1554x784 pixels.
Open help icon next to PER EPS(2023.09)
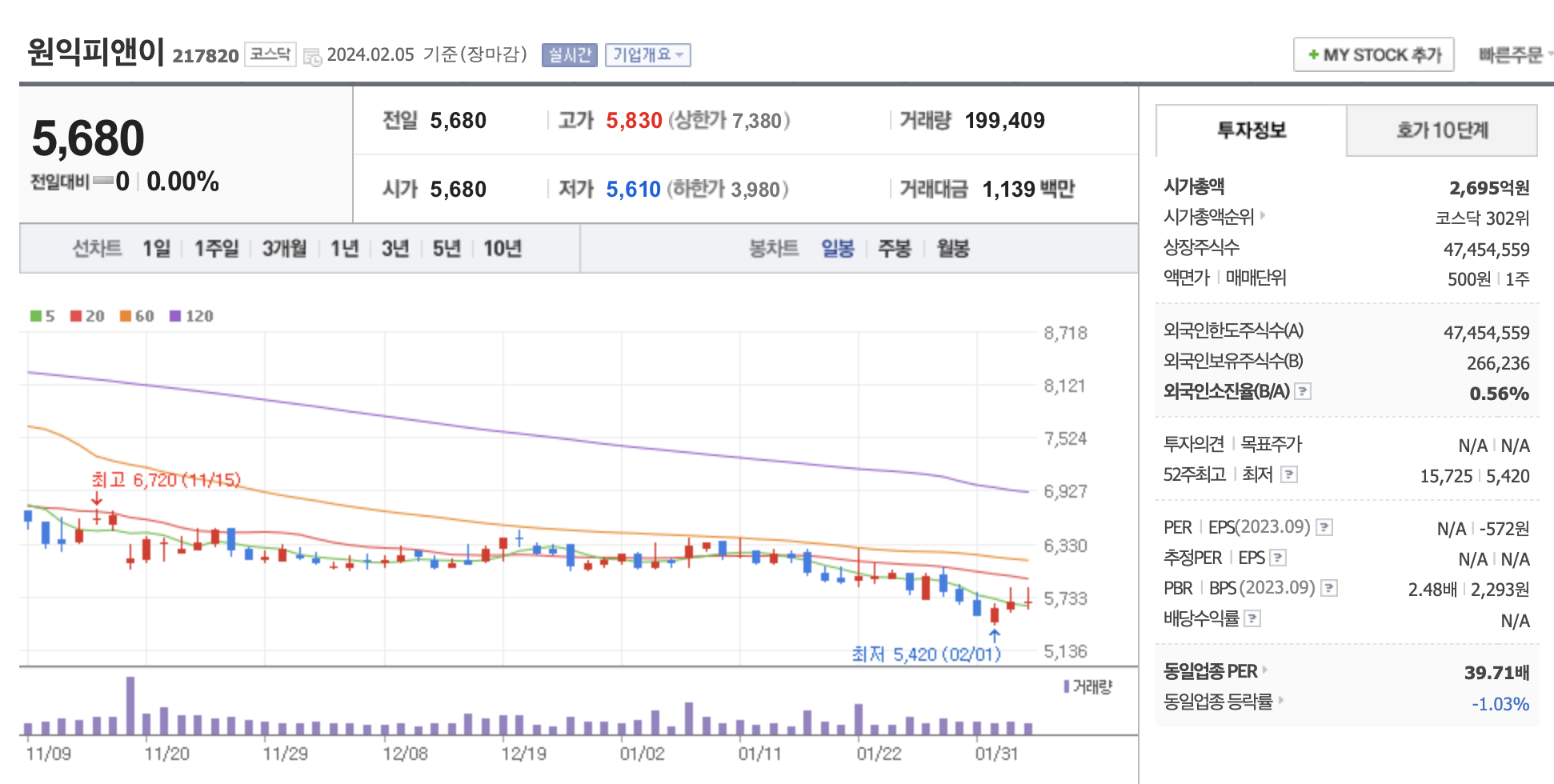(x=1324, y=527)
